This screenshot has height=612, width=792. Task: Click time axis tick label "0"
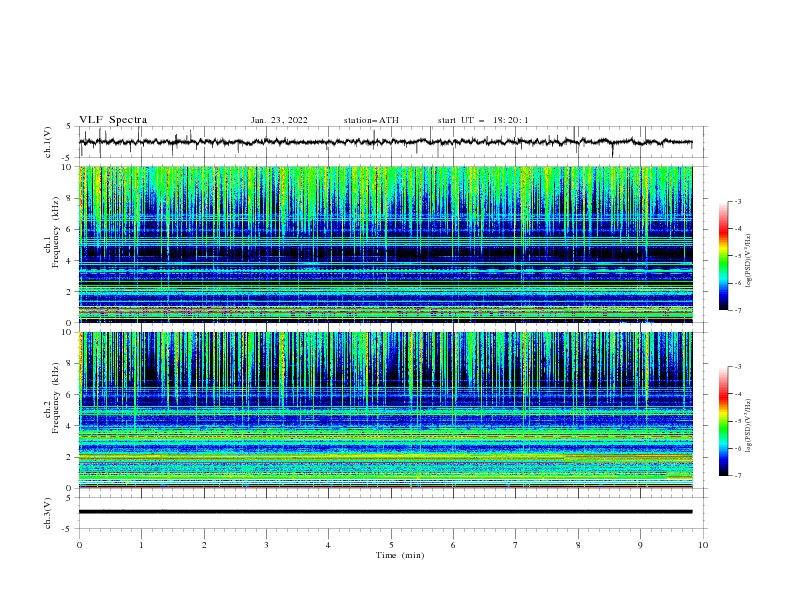tap(79, 545)
